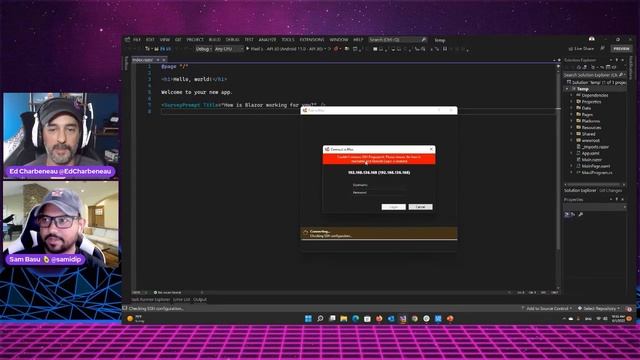
Task: Expand the Properties folder
Action: (571, 102)
